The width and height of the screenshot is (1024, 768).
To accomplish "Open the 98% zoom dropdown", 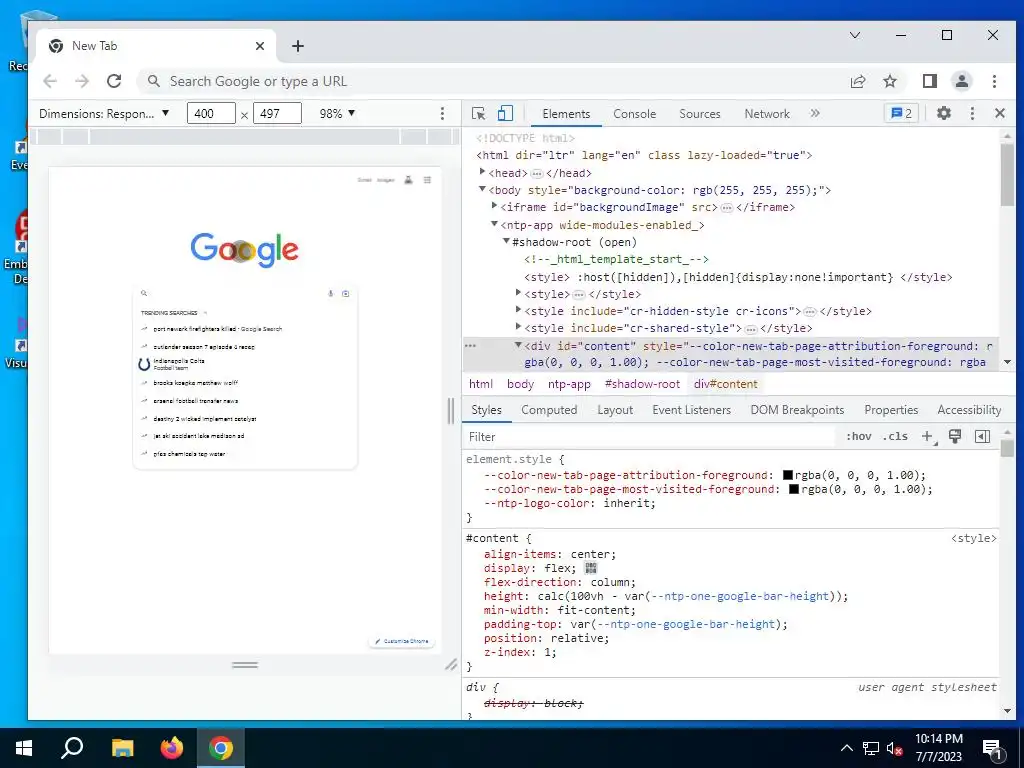I will point(337,114).
